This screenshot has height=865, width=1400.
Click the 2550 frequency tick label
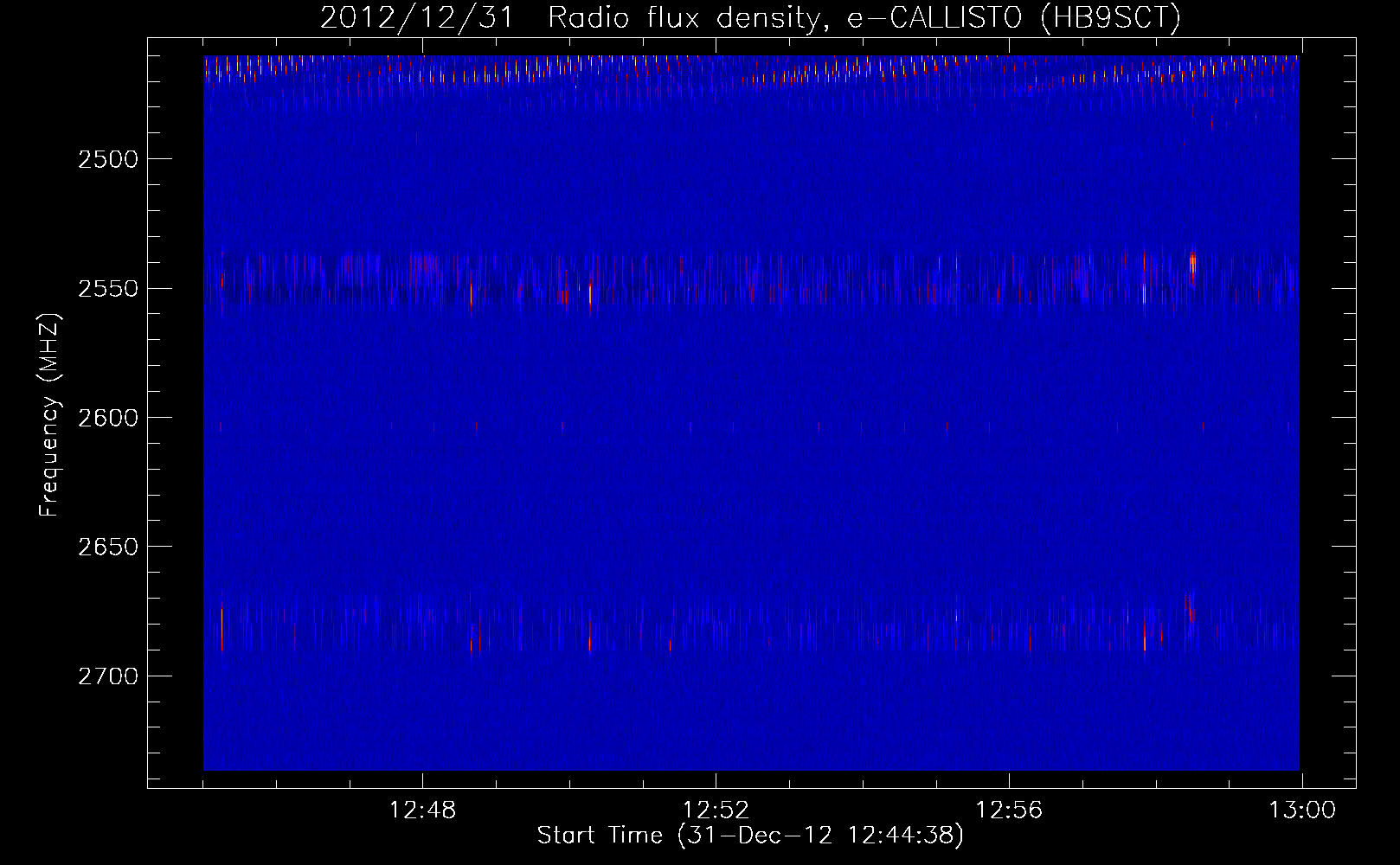(x=107, y=289)
